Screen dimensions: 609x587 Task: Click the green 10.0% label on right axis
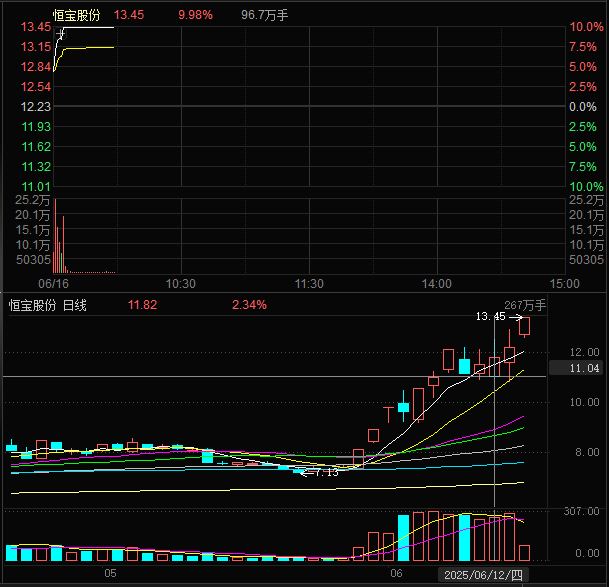[x=586, y=186]
